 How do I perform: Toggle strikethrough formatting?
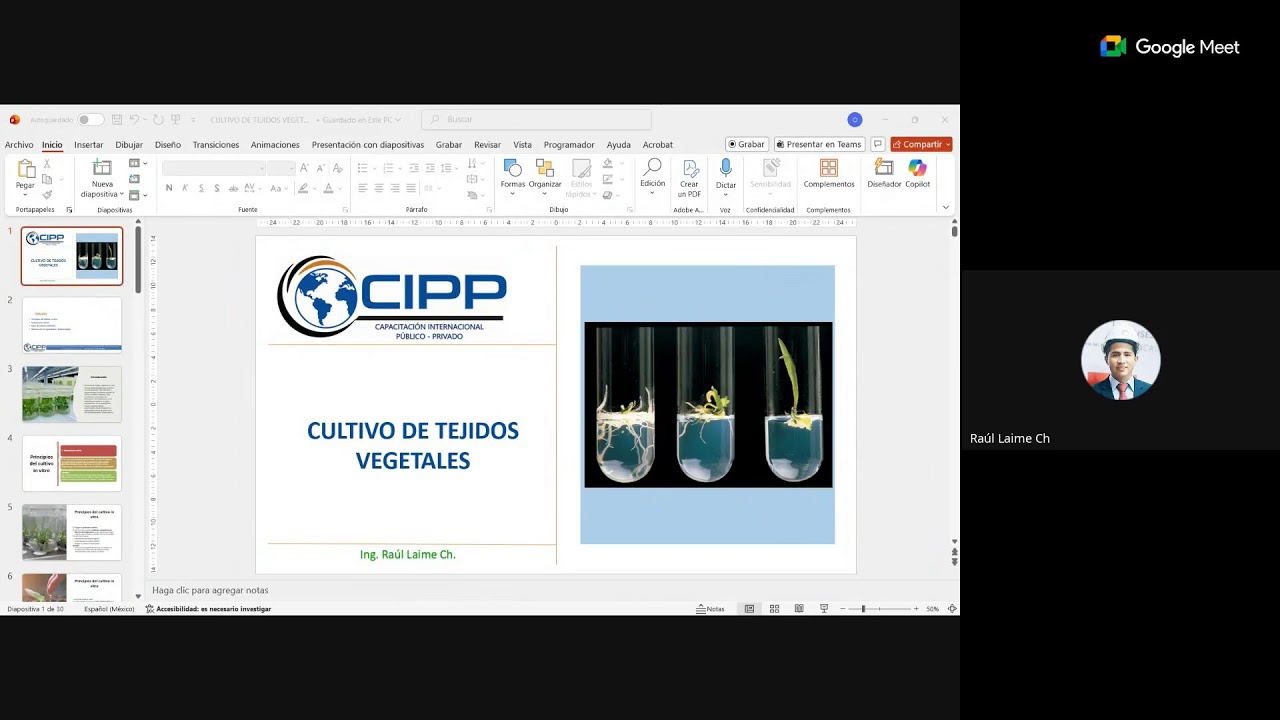[233, 188]
